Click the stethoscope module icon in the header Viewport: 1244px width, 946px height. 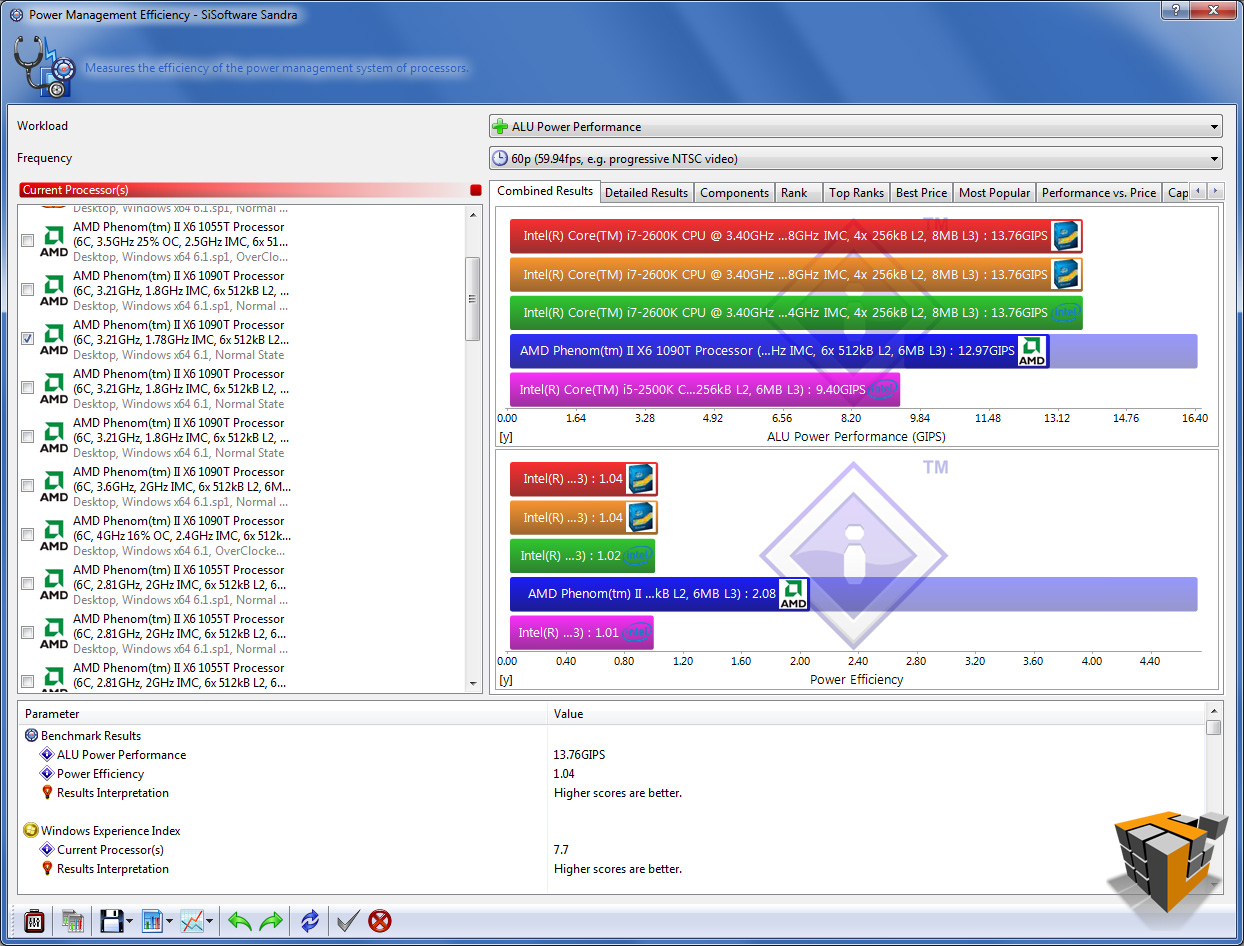(x=44, y=67)
